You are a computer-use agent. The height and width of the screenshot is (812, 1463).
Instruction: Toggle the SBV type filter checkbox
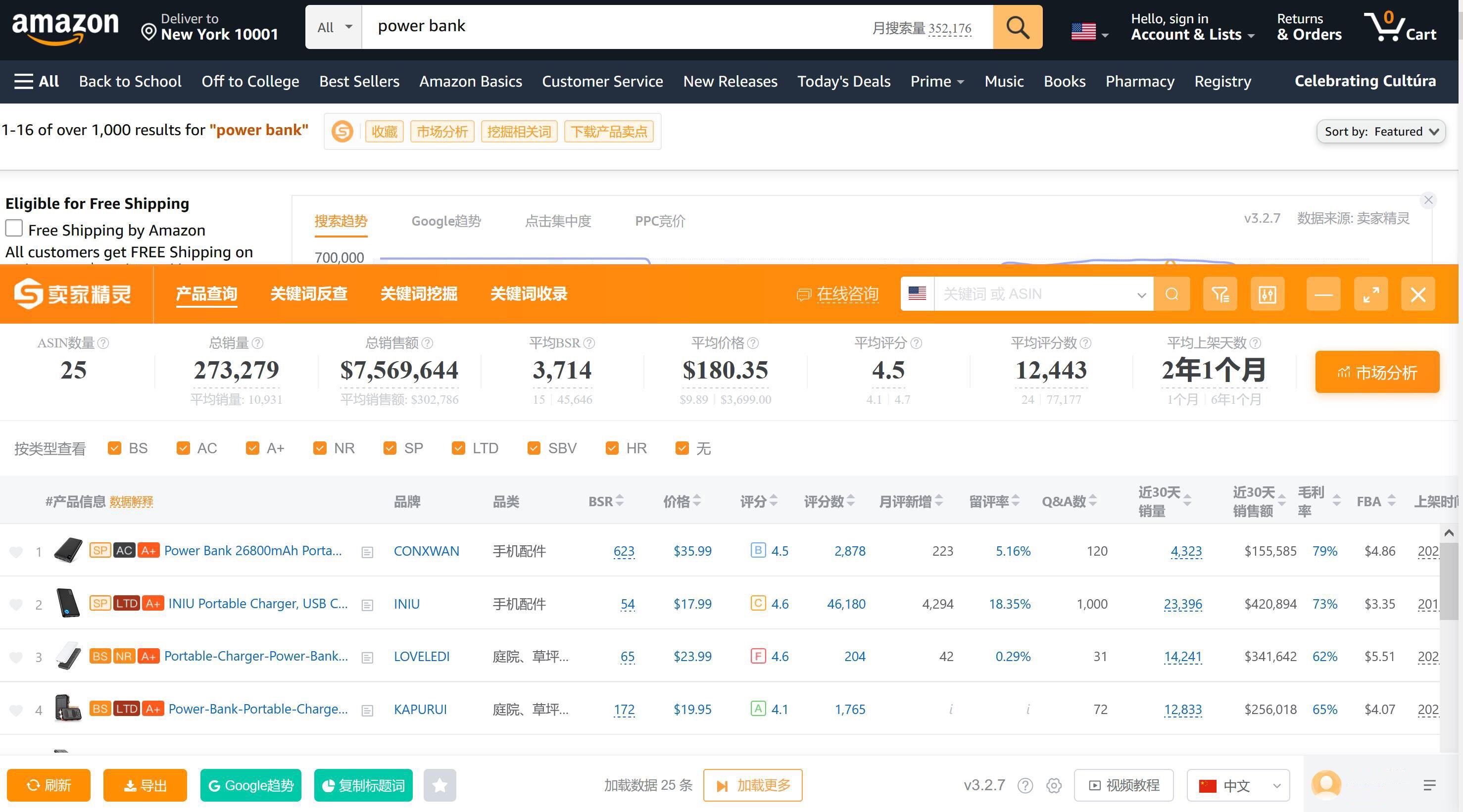[534, 448]
